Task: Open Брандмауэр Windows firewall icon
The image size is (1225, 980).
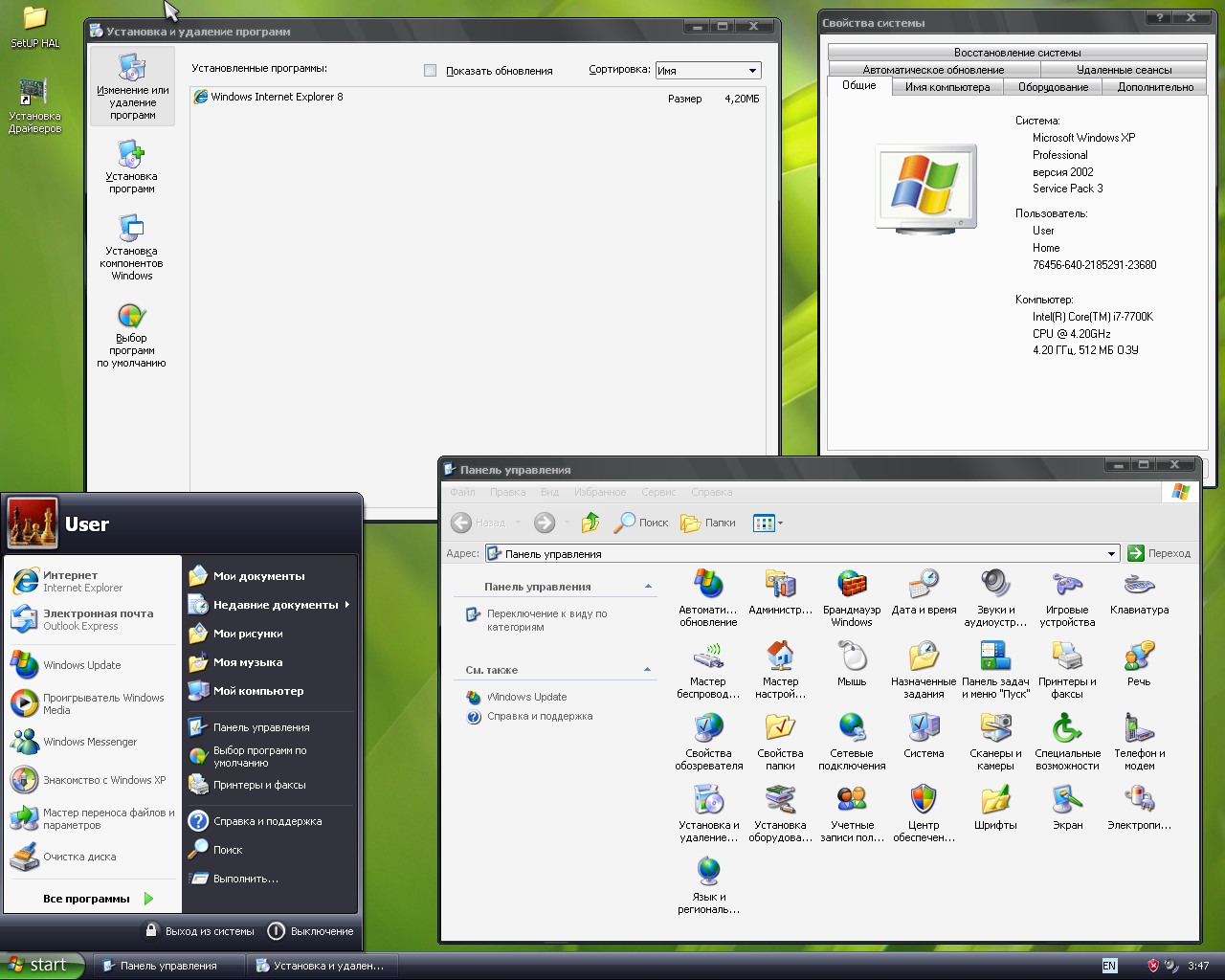Action: pyautogui.click(x=852, y=598)
